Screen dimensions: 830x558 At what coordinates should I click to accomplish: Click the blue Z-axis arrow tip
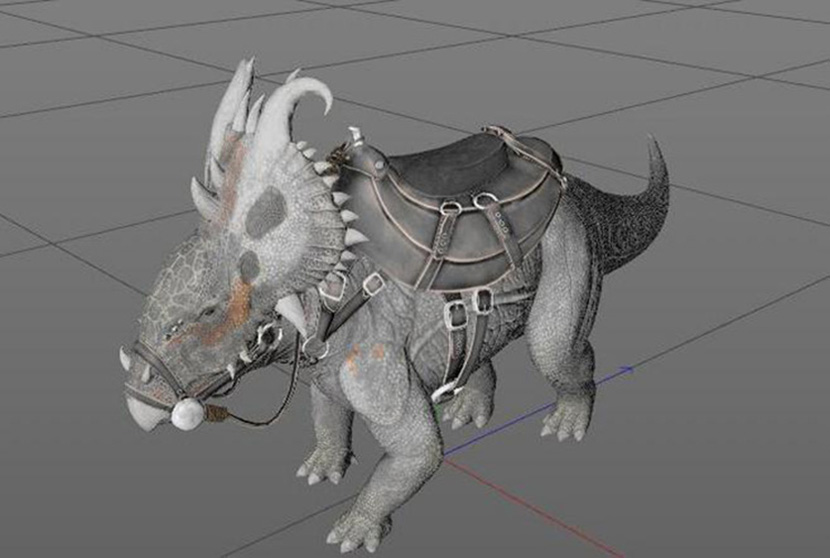626,370
